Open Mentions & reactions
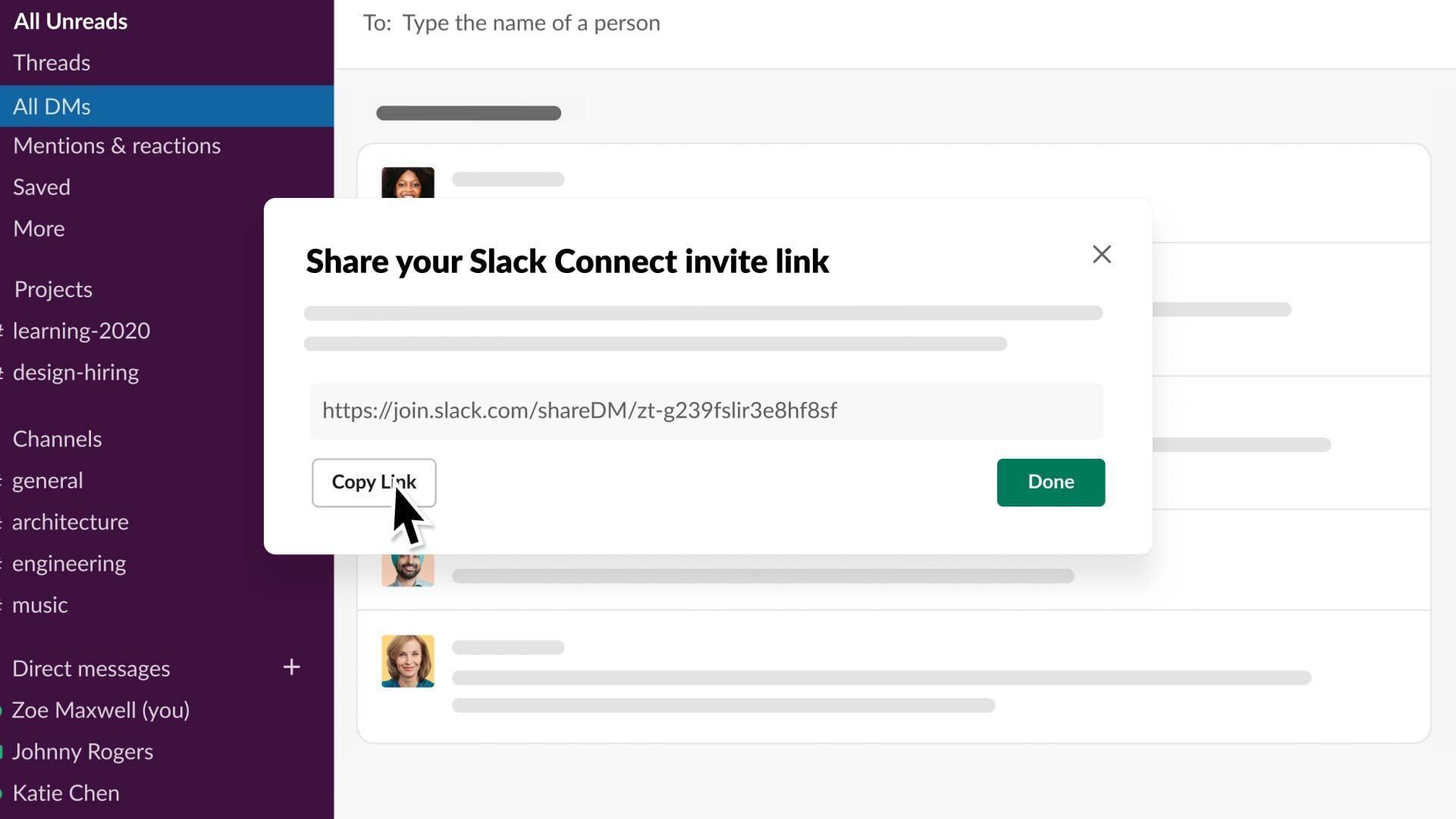Viewport: 1456px width, 819px height. coord(117,146)
